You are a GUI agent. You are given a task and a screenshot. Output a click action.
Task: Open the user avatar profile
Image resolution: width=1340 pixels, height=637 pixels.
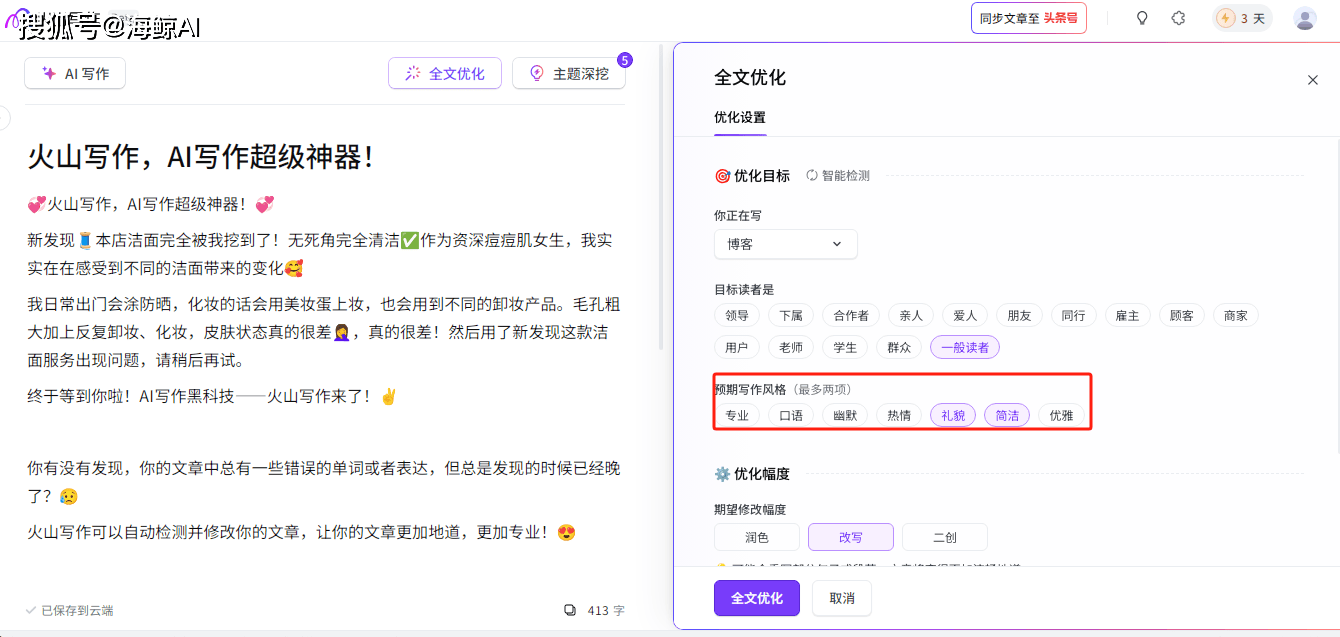(x=1305, y=18)
